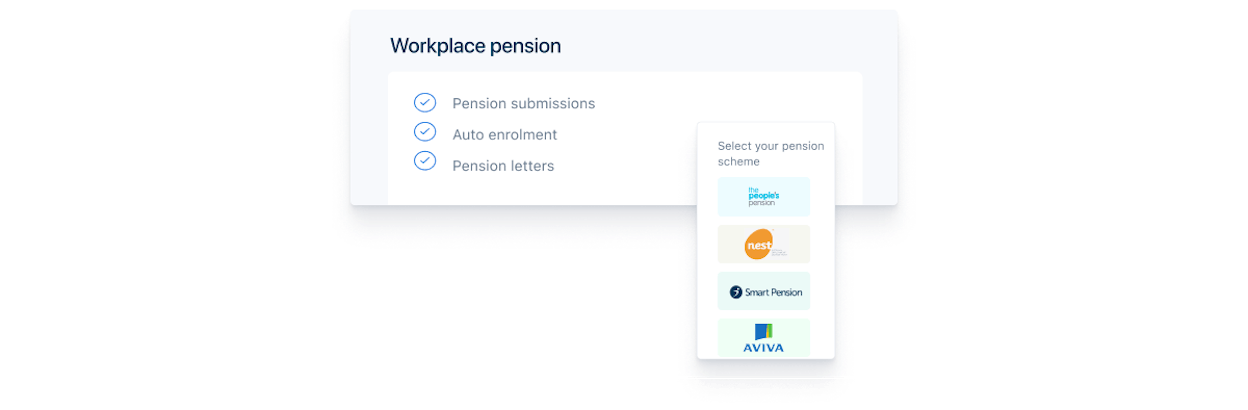Screen dimensions: 1248x410
Task: Open the Auto enrolment item
Action: point(504,134)
